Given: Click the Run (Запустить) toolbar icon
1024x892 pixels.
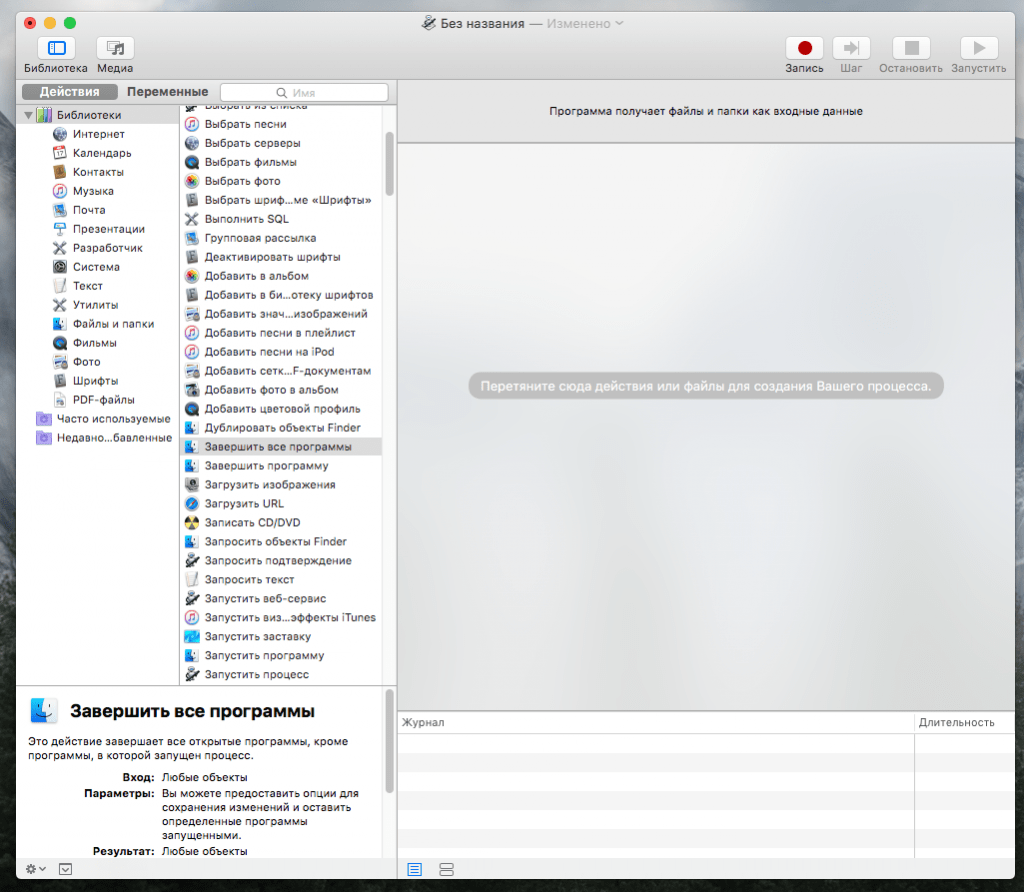Looking at the screenshot, I should (x=978, y=48).
